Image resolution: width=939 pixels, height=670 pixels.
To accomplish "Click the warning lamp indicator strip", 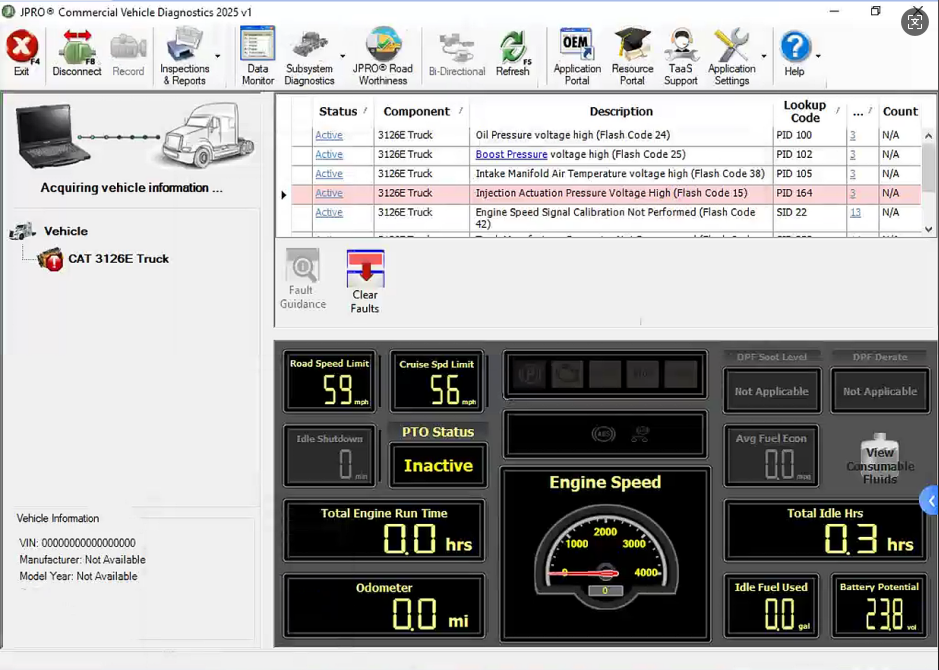I will coord(605,375).
